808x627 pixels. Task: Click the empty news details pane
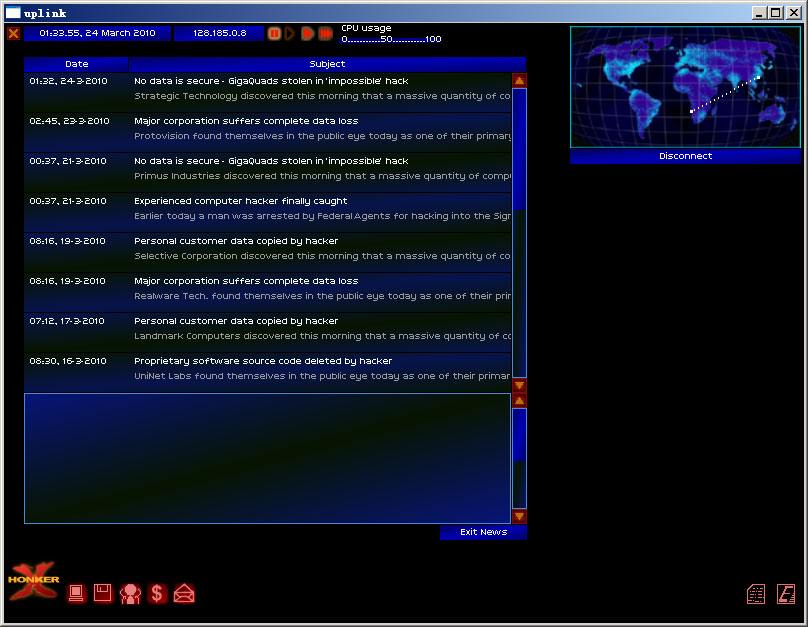[x=267, y=459]
